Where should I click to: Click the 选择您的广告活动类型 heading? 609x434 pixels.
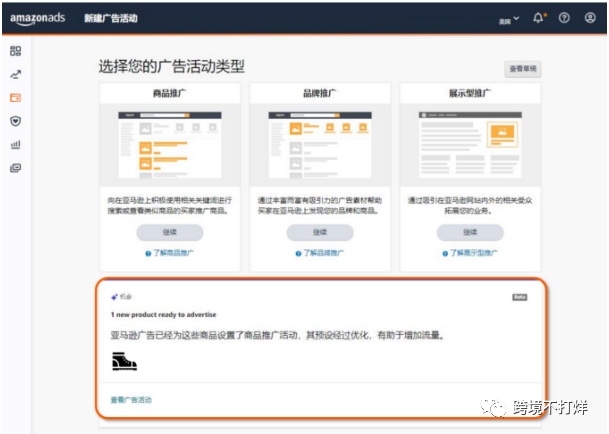click(x=171, y=66)
